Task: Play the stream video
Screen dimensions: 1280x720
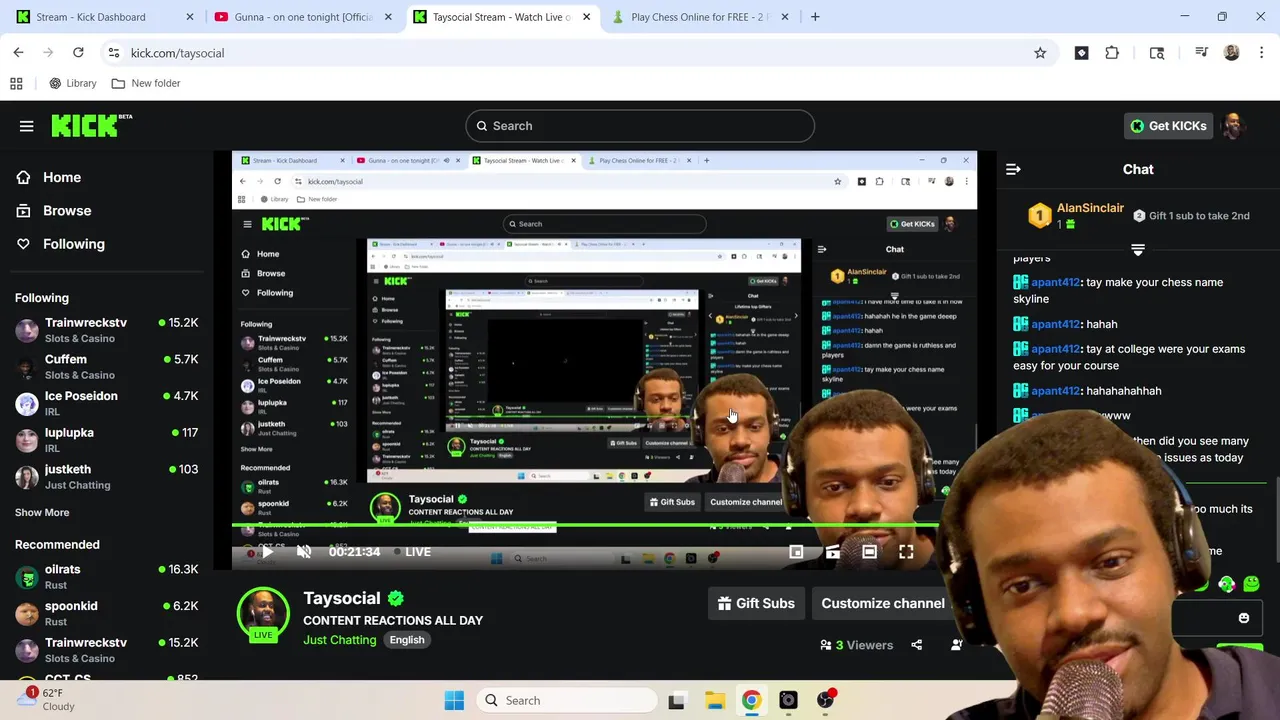Action: (x=267, y=552)
